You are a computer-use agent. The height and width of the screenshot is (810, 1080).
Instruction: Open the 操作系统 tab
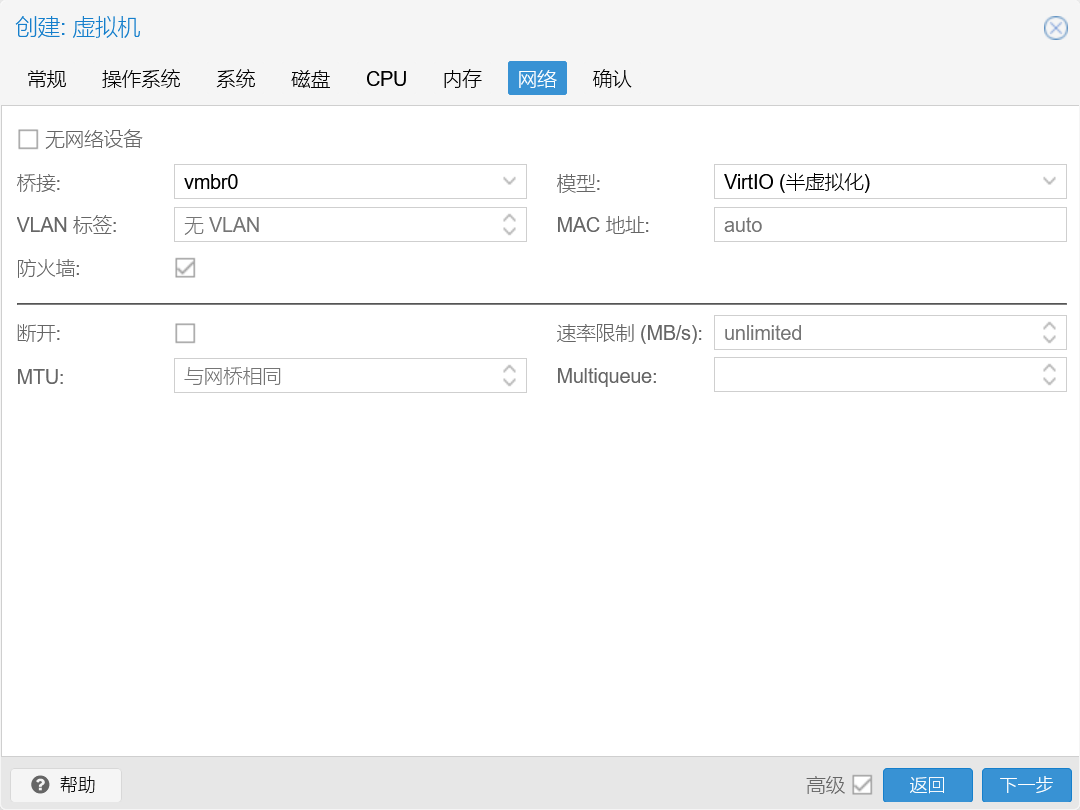[141, 79]
